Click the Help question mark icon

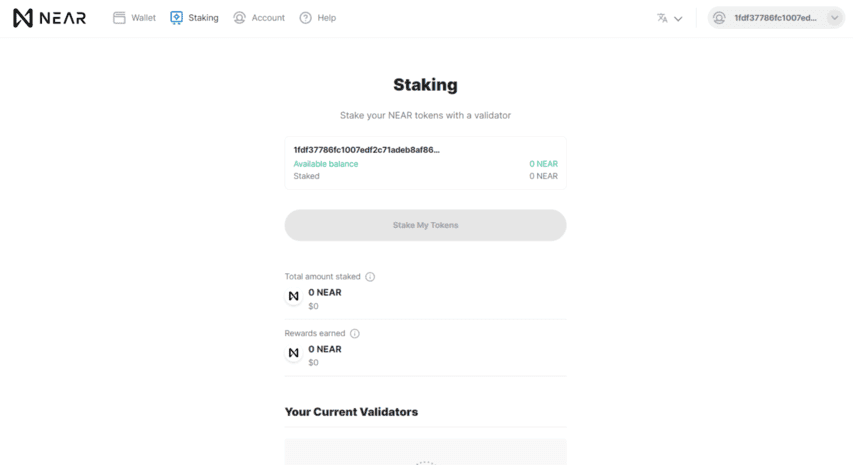[x=306, y=18]
